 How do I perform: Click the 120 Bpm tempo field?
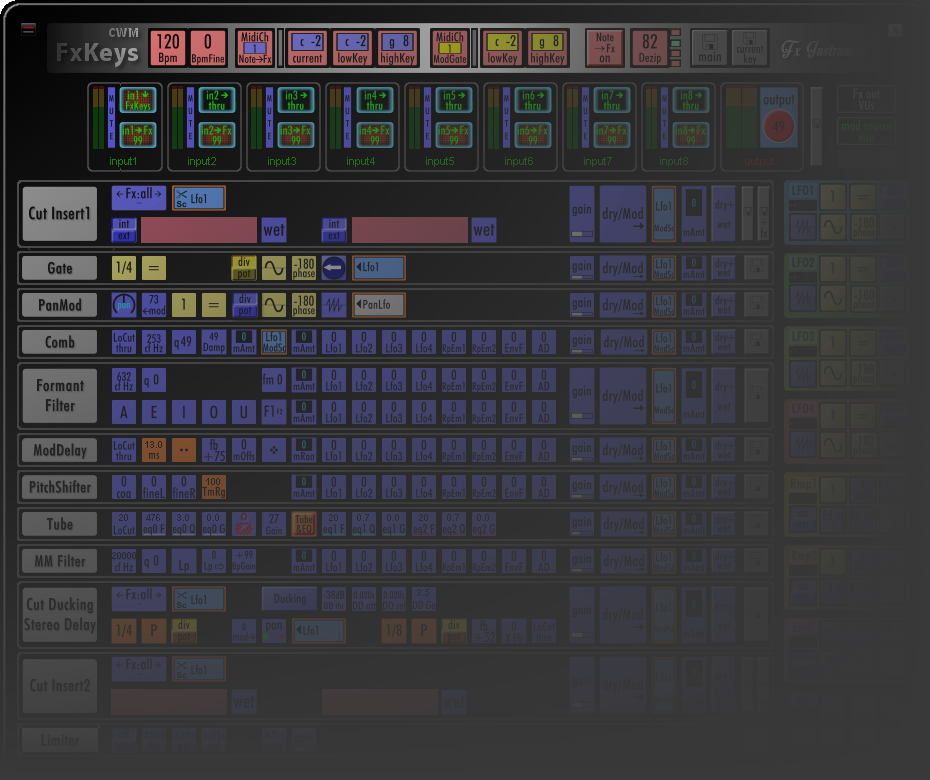(168, 48)
